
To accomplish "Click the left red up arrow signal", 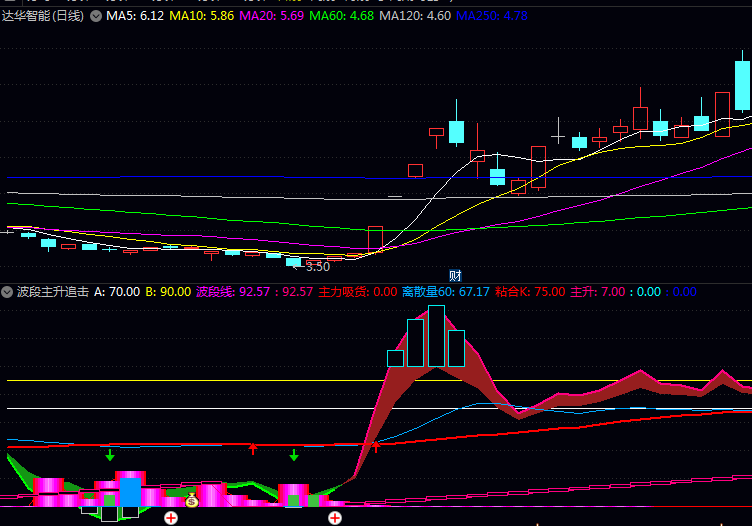I will [253, 449].
